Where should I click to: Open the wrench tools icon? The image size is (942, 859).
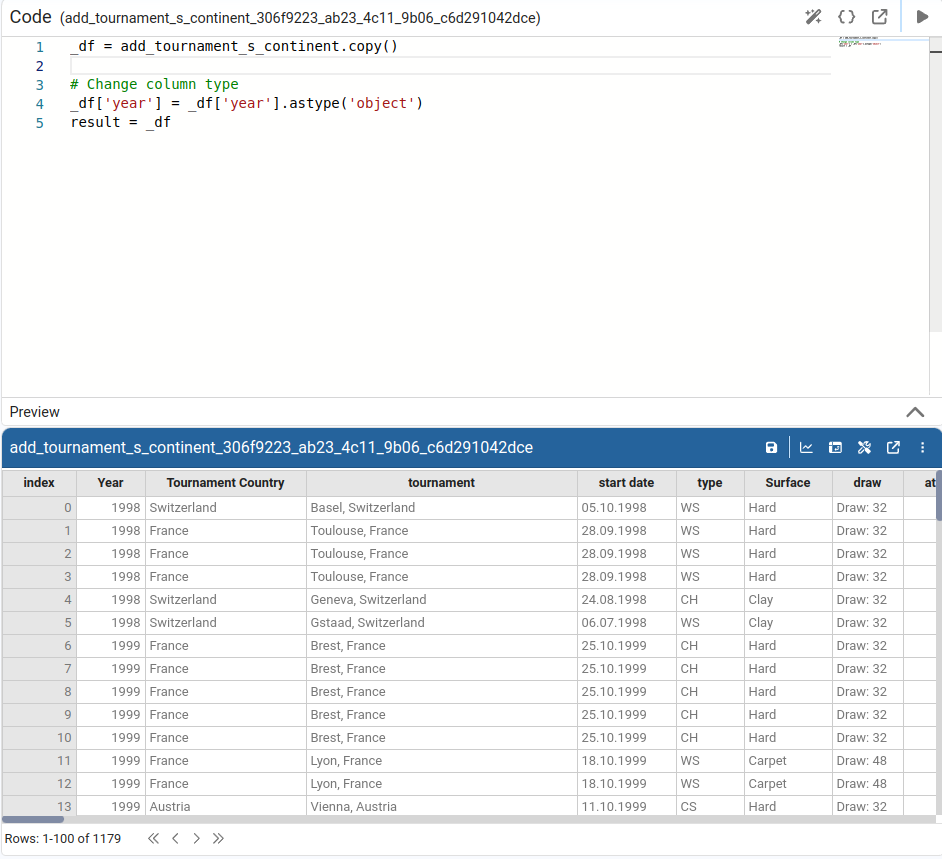click(x=864, y=448)
